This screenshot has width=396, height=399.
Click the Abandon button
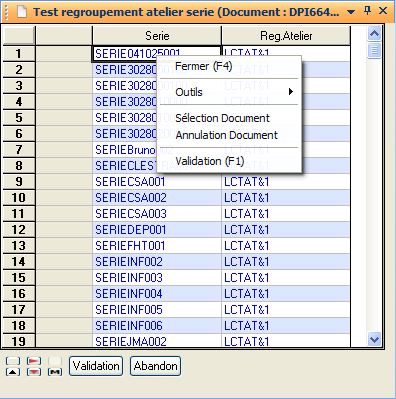coord(155,366)
